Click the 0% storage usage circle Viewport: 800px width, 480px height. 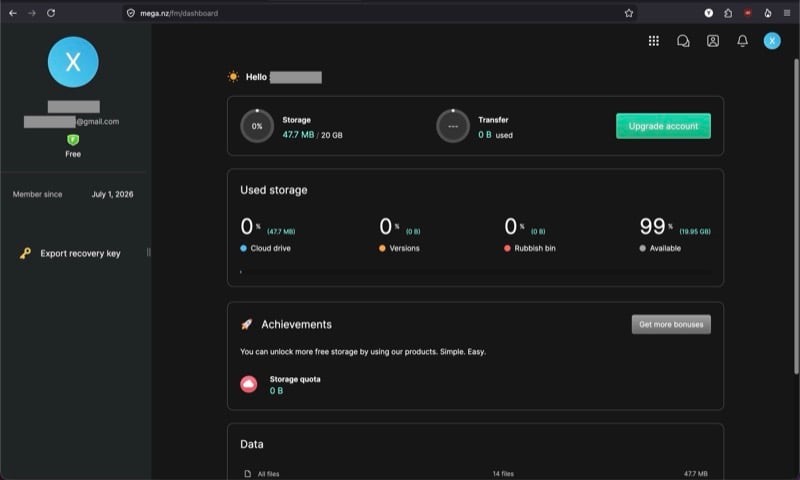click(257, 126)
